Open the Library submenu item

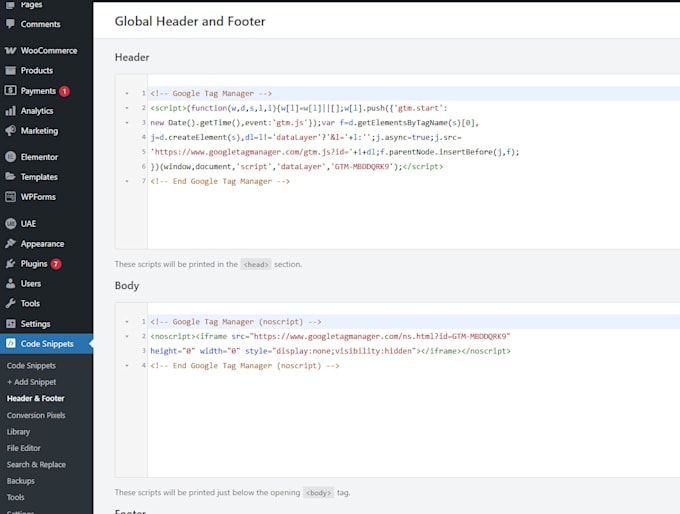click(18, 432)
